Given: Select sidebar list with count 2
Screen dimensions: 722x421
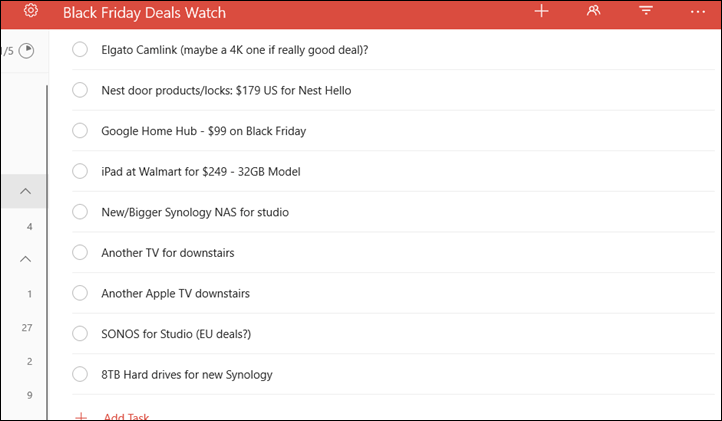Looking at the screenshot, I should [29, 361].
